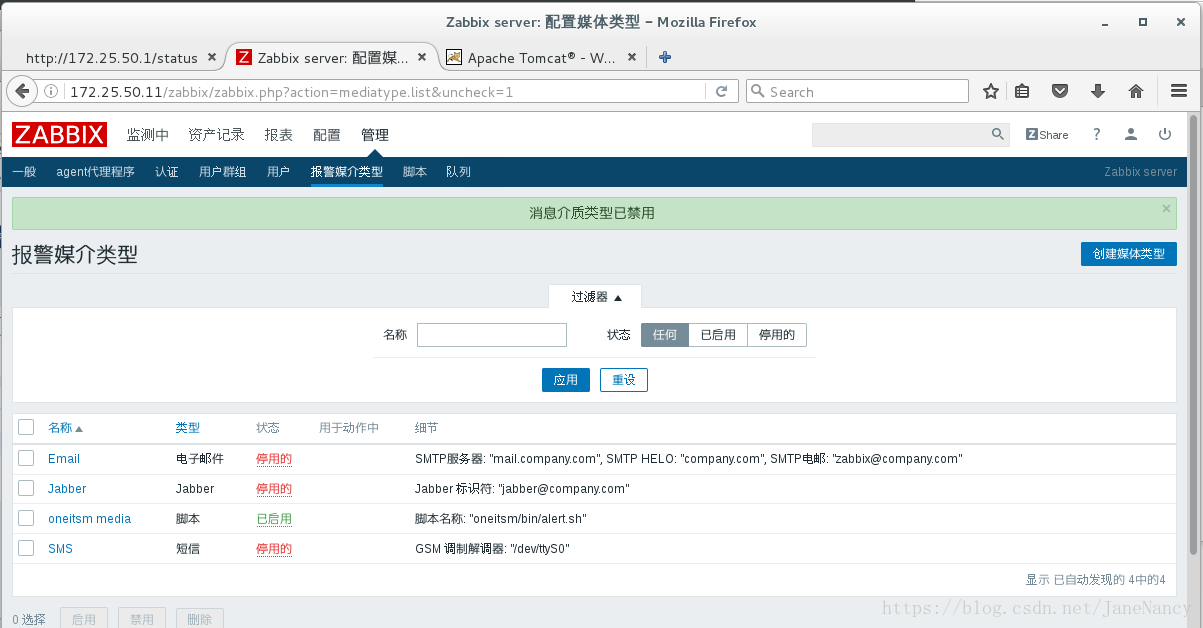Go to 报警媒介类型 submenu

tap(347, 172)
